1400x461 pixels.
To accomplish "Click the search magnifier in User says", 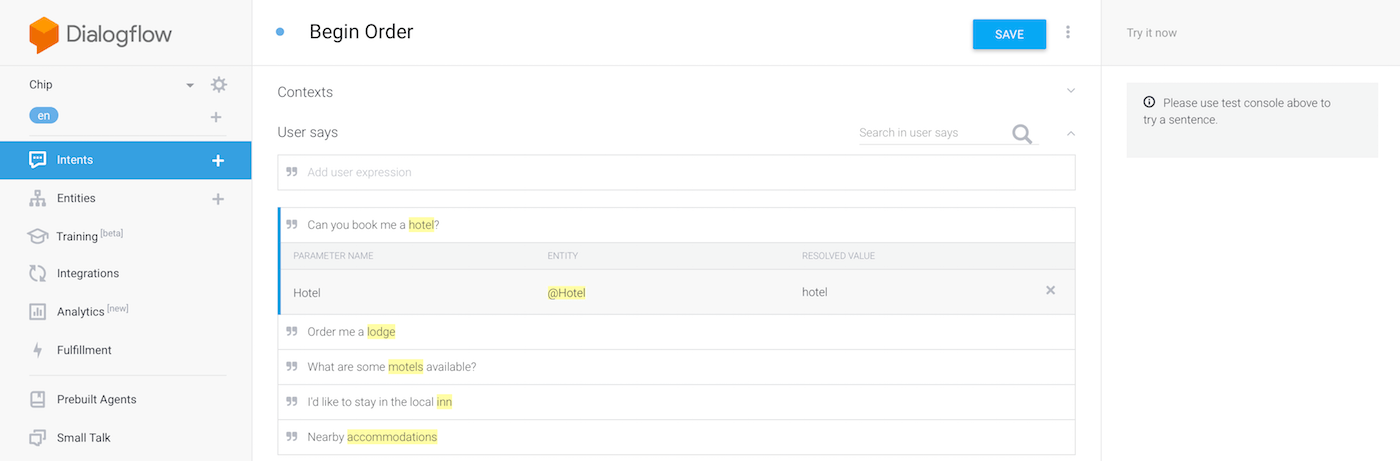I will [1021, 134].
